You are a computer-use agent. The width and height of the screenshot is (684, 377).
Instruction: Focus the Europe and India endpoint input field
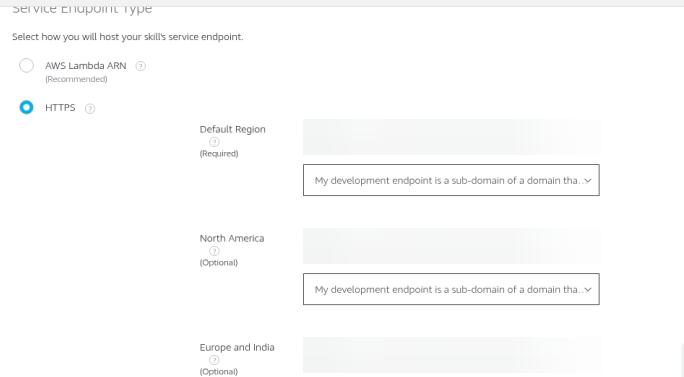[451, 355]
